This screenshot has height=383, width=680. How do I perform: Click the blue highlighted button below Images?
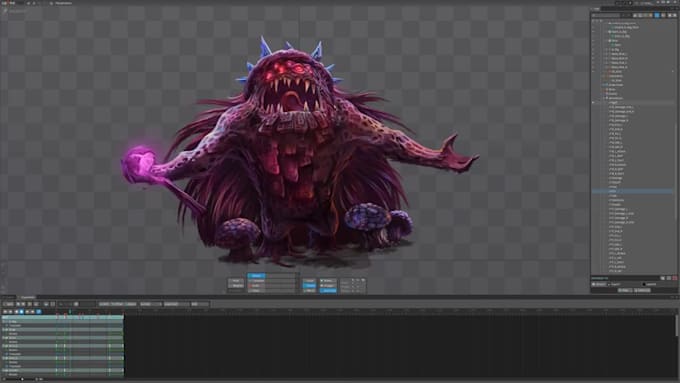point(328,291)
